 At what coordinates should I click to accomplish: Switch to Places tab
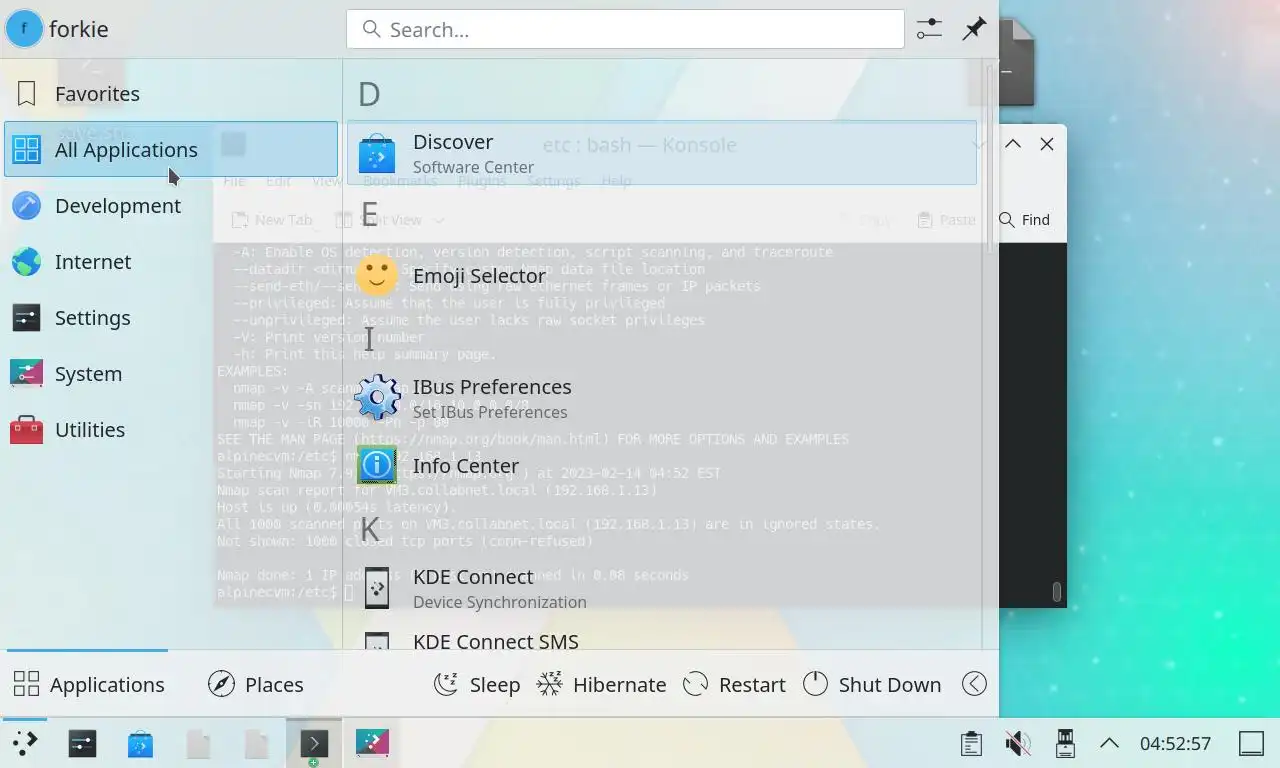click(255, 684)
